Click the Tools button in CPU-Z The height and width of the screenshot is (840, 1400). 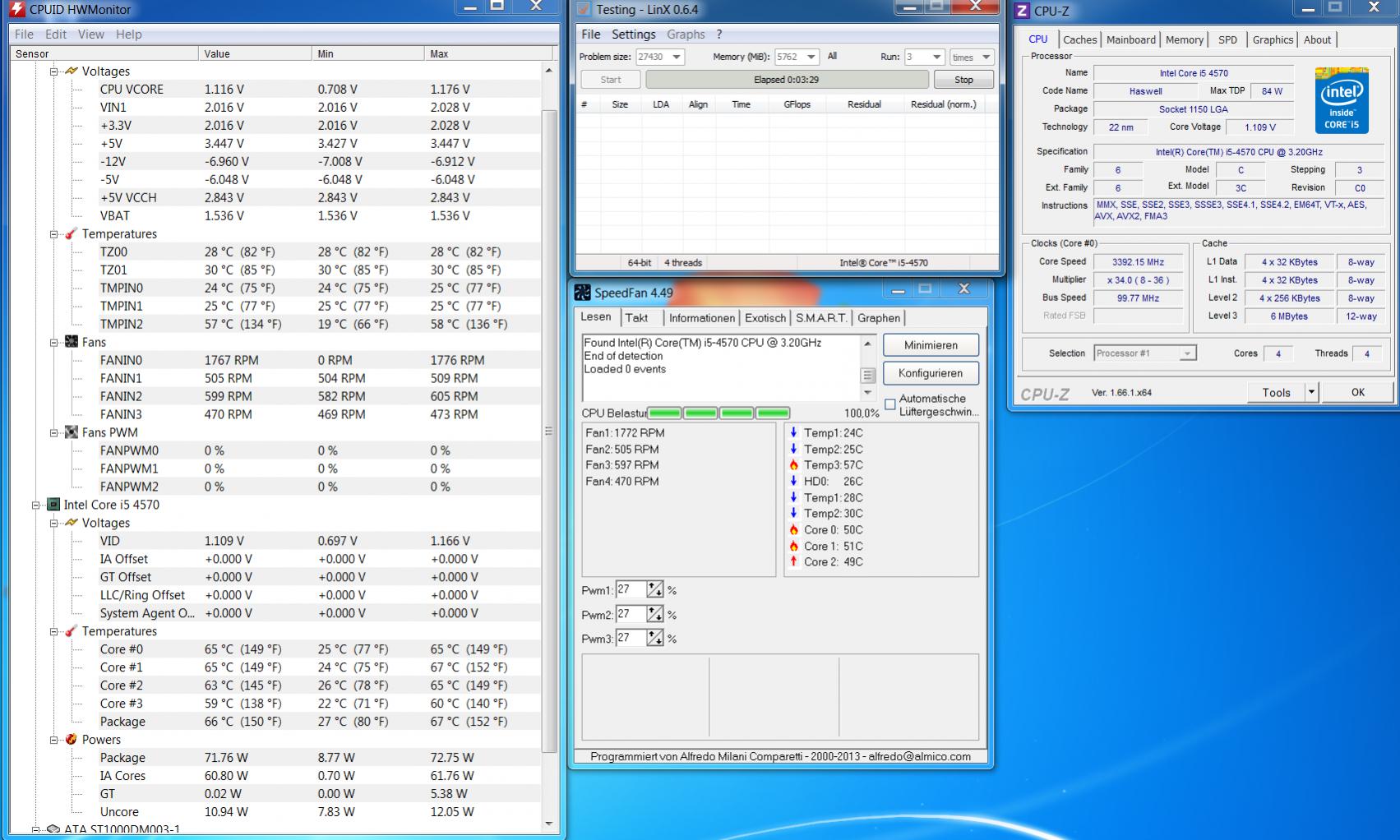coord(1276,392)
